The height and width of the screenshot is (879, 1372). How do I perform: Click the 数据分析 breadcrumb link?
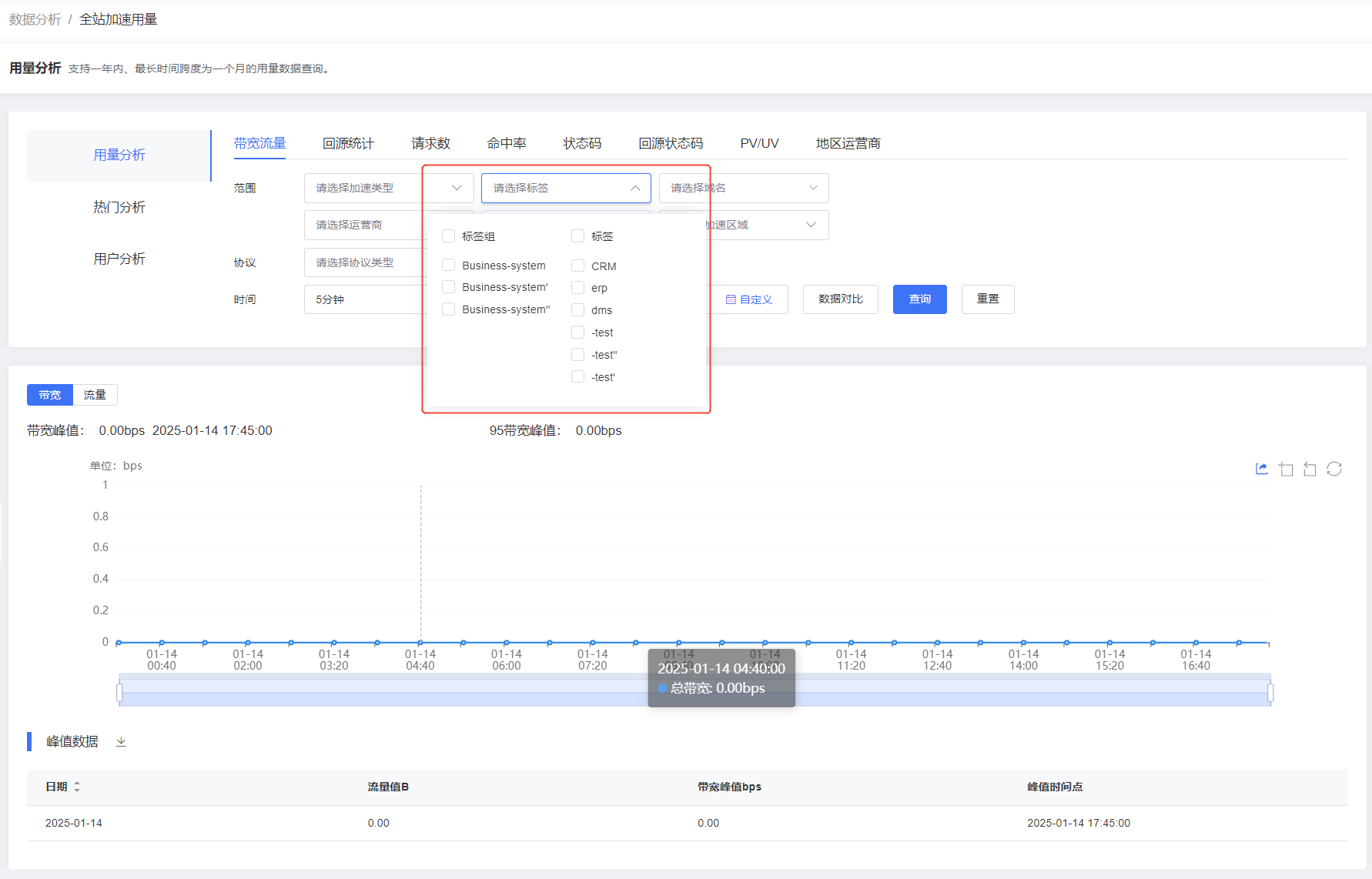tap(35, 19)
